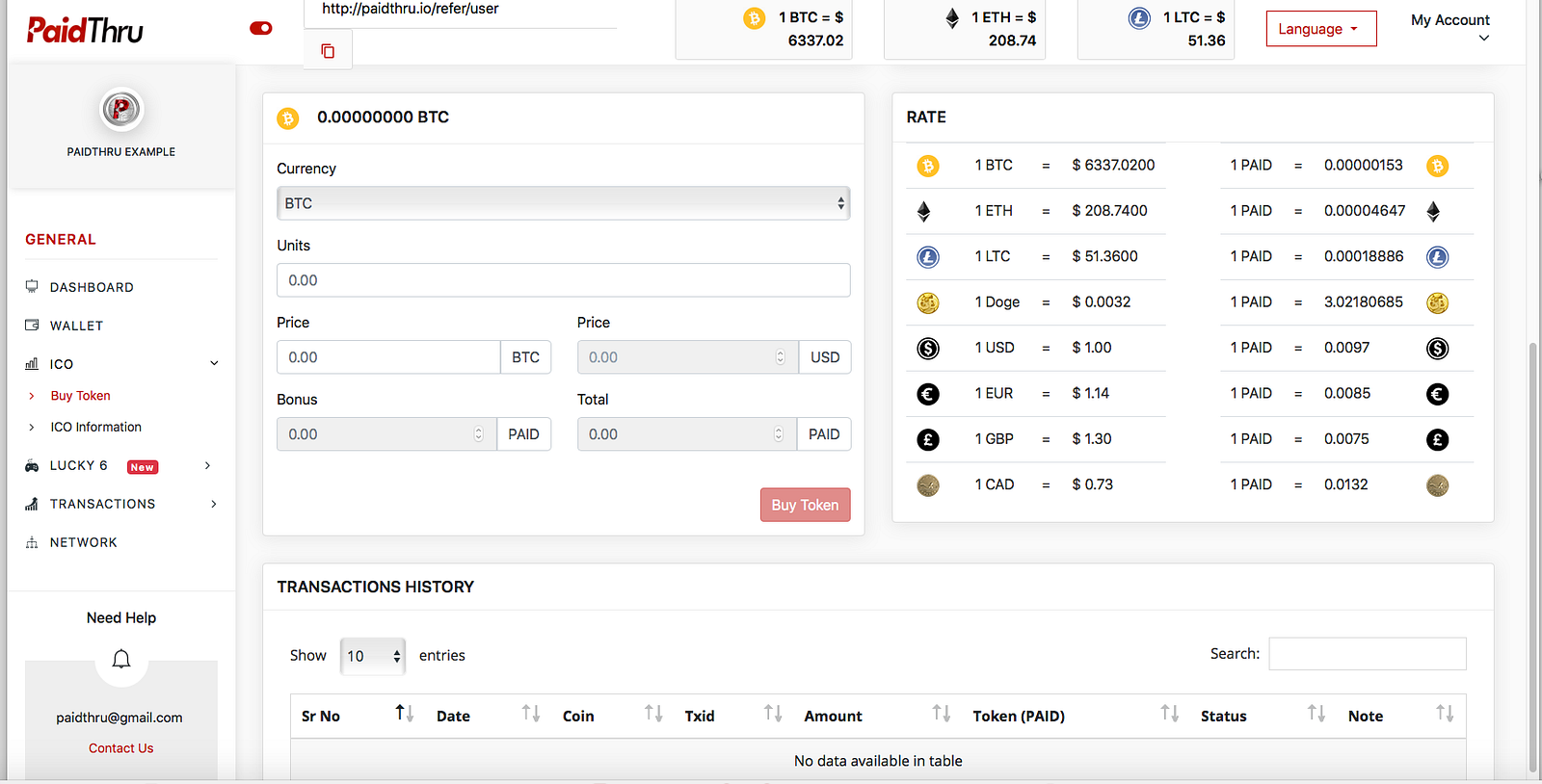
Task: Sort table by Token (PAID) column
Action: point(1077,716)
